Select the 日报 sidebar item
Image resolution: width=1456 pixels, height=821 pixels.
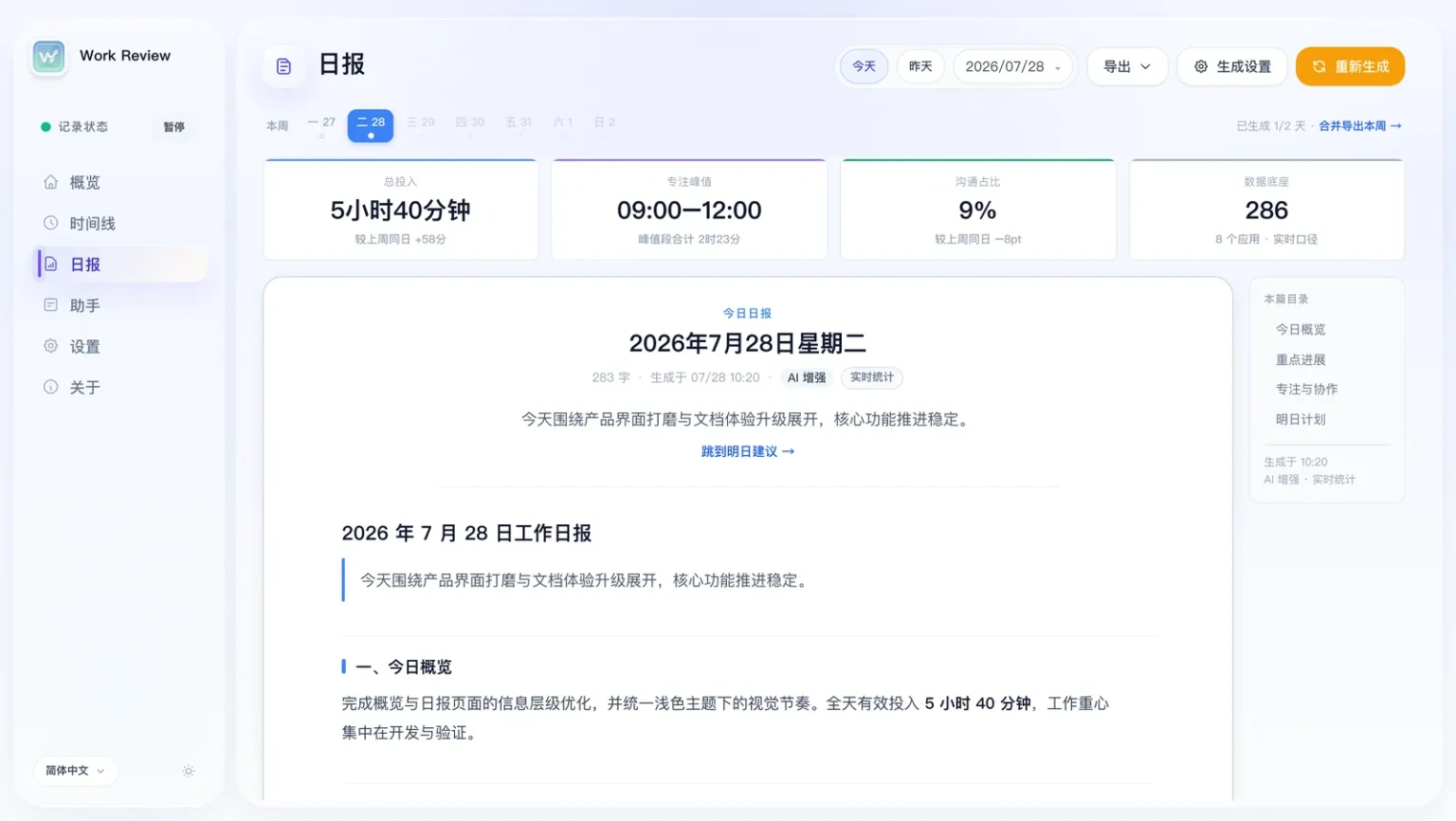121,264
